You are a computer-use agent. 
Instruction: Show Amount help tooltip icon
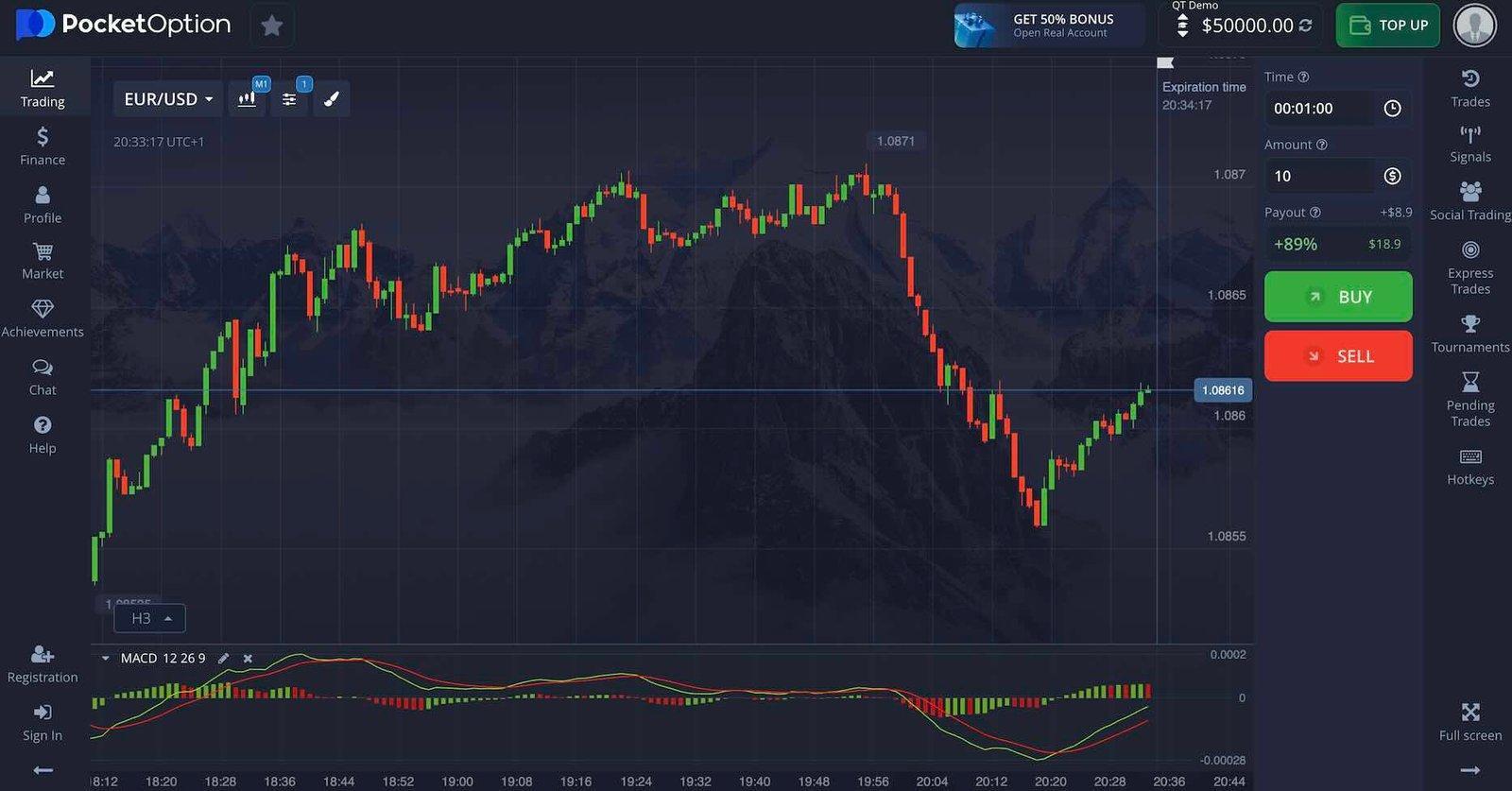[1322, 145]
